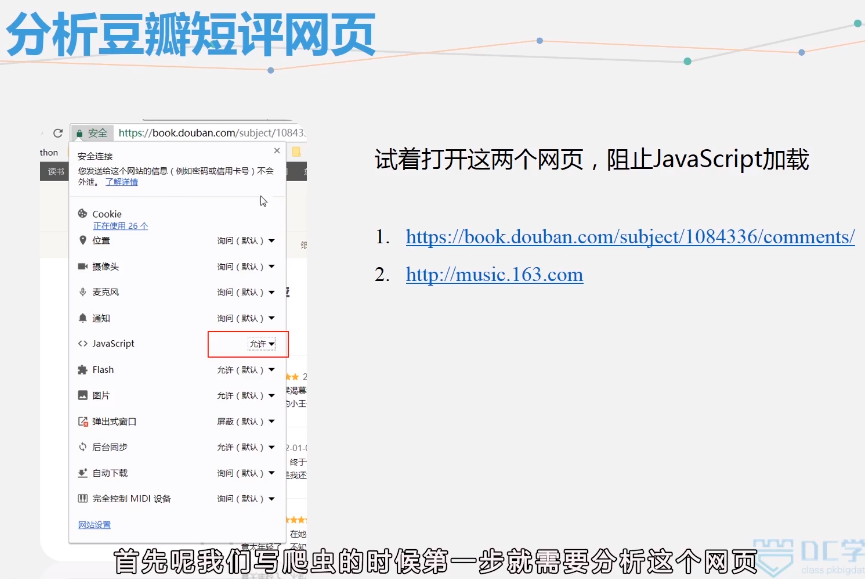Click the camera icon for 摄像头
The width and height of the screenshot is (865, 579).
(83, 266)
